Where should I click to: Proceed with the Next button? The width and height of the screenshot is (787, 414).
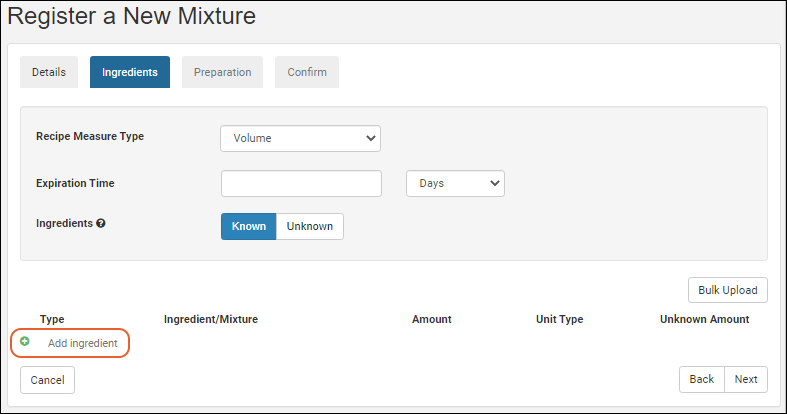tap(746, 379)
